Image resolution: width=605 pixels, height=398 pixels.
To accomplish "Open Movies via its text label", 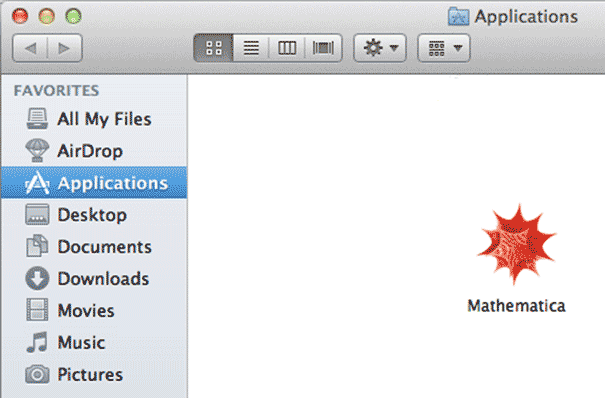I will 86,310.
